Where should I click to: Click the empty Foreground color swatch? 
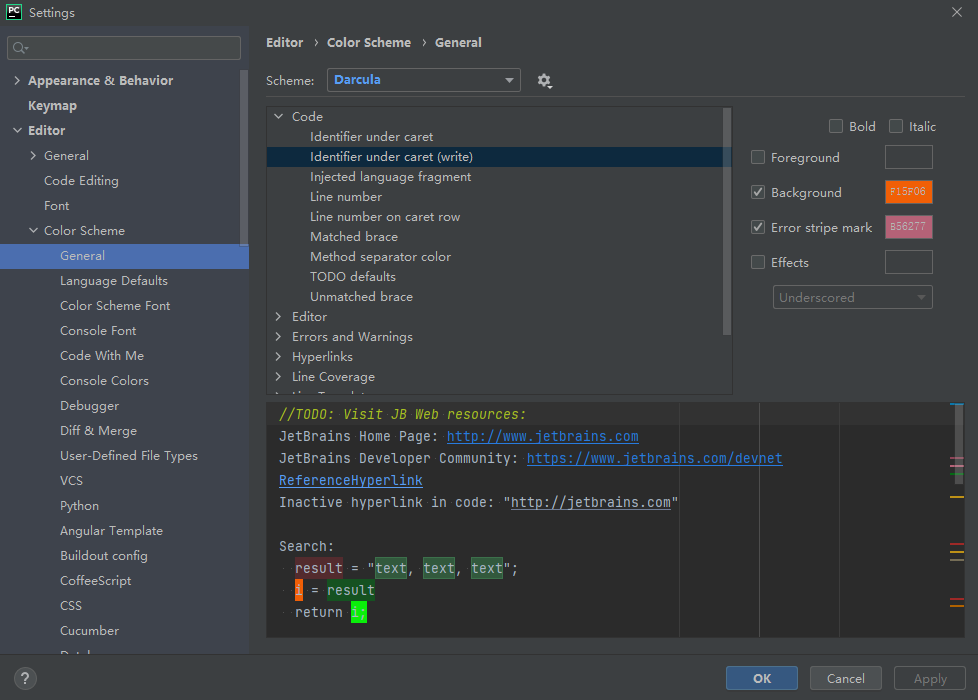(908, 157)
